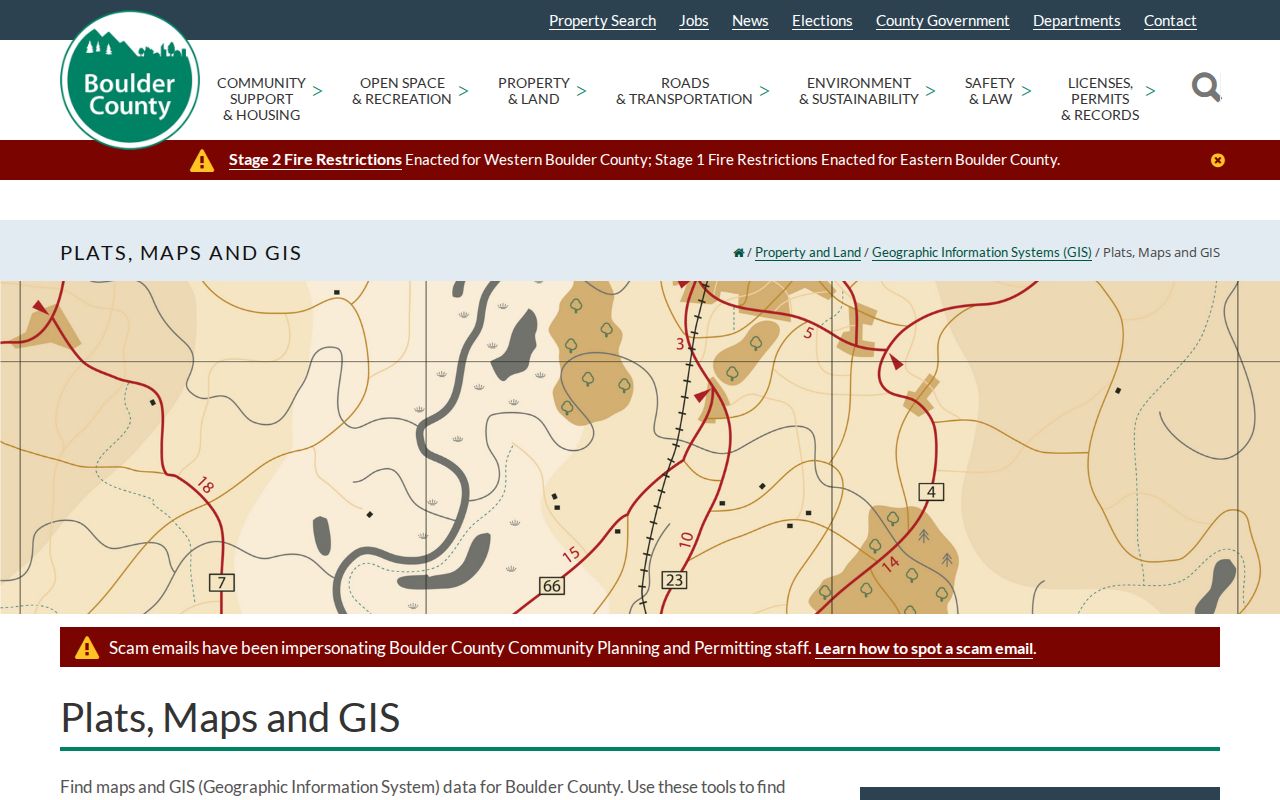Expand Open Space & Recreation chevron
The height and width of the screenshot is (800, 1280).
coord(463,91)
